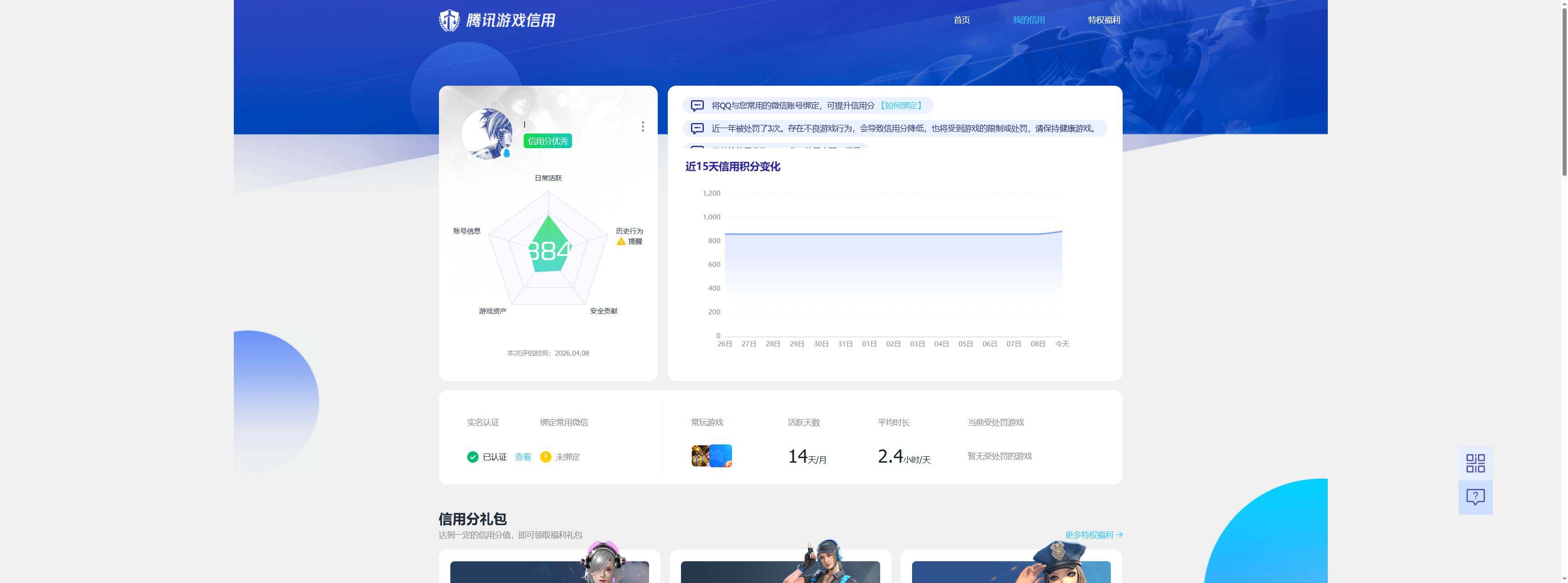Viewport: 1568px width, 583px height.
Task: Click the 当前受处罚游戏 column heading
Action: 995,423
